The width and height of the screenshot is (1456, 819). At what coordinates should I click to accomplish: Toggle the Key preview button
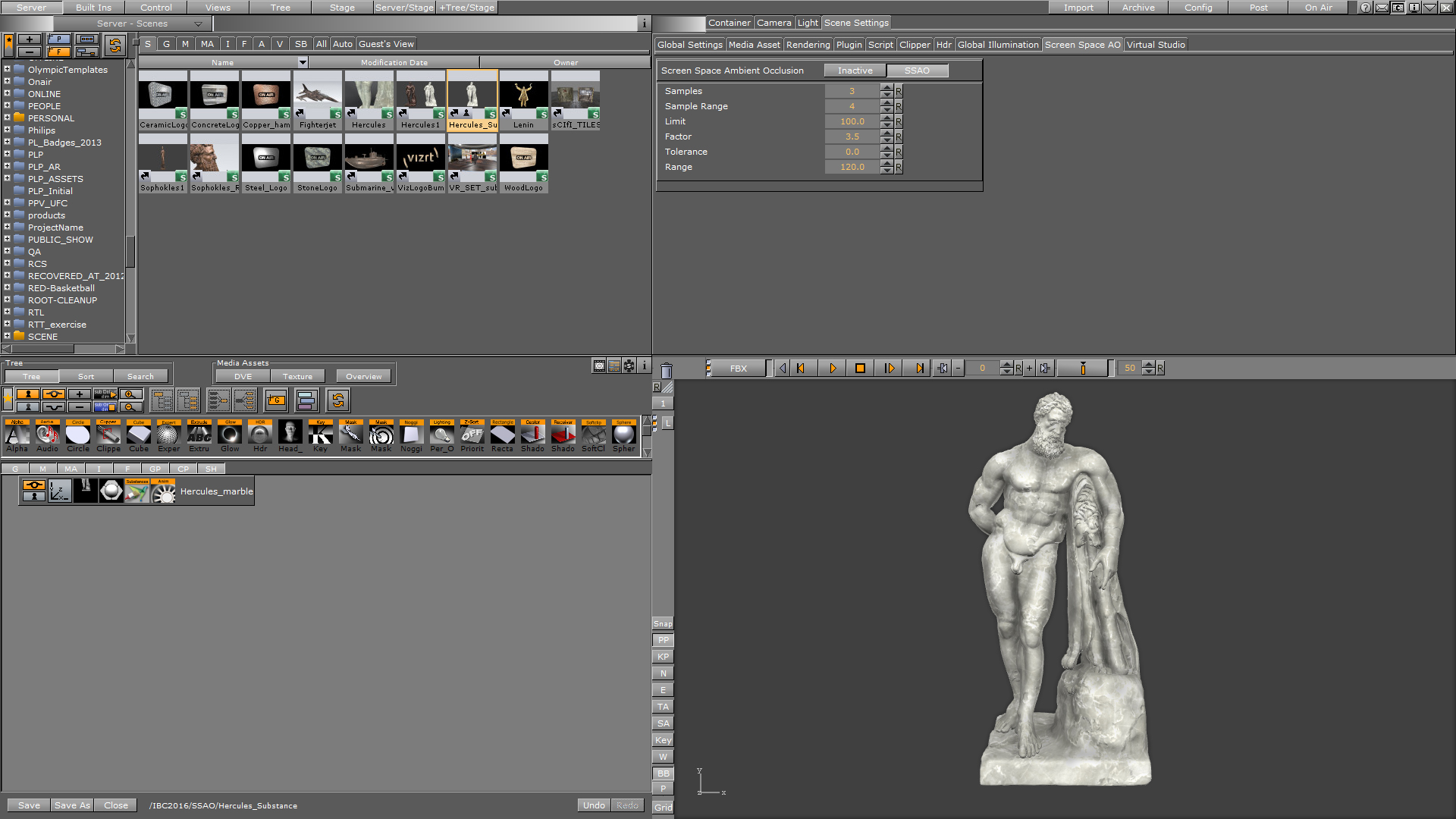click(663, 740)
